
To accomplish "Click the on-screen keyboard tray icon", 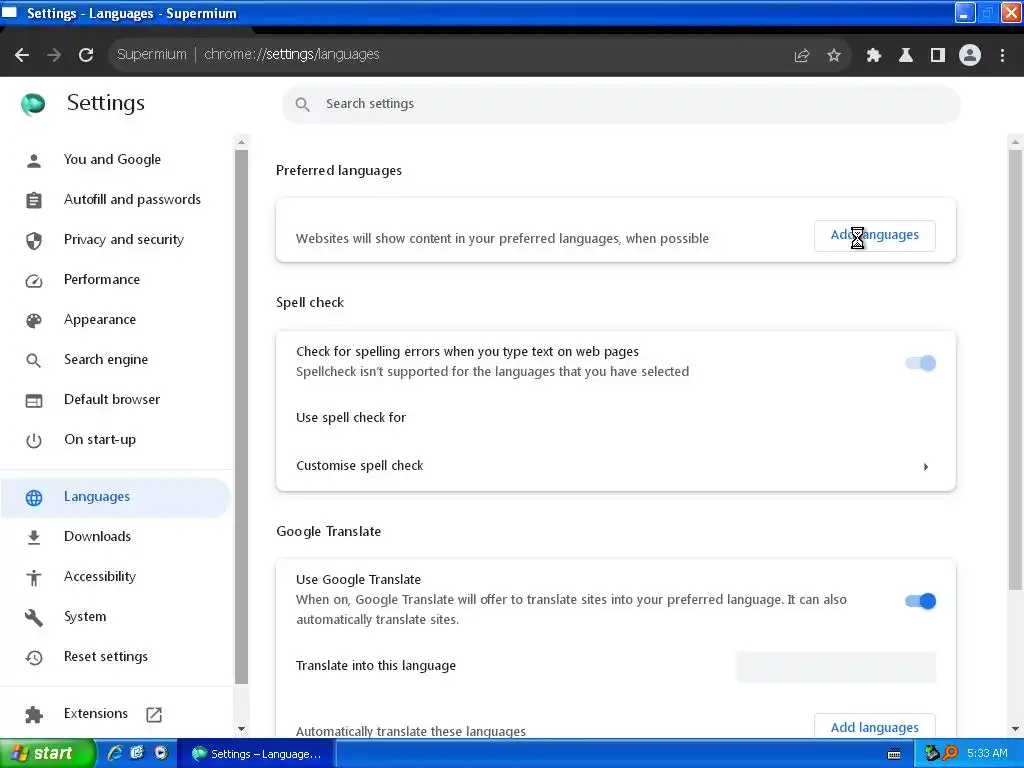I will [x=895, y=754].
